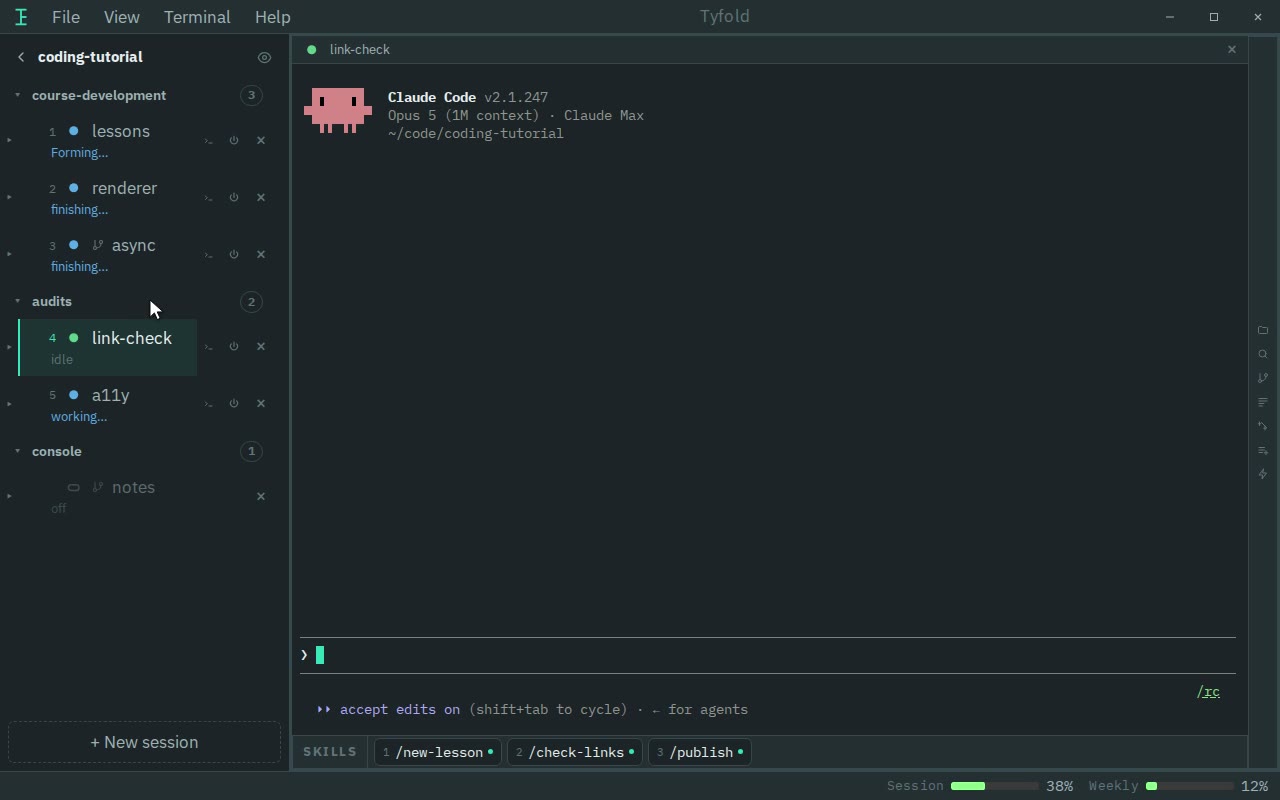This screenshot has width=1280, height=800.
Task: Click the Weekly usage progress bar
Action: (x=1190, y=786)
